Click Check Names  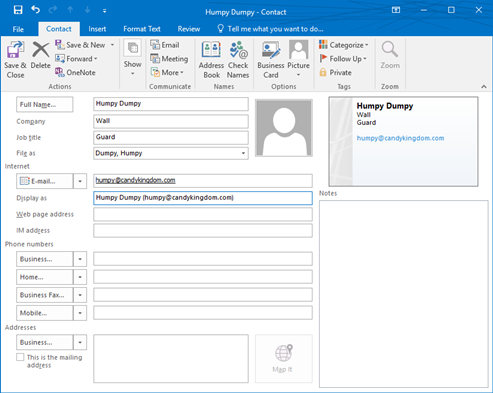[238, 60]
